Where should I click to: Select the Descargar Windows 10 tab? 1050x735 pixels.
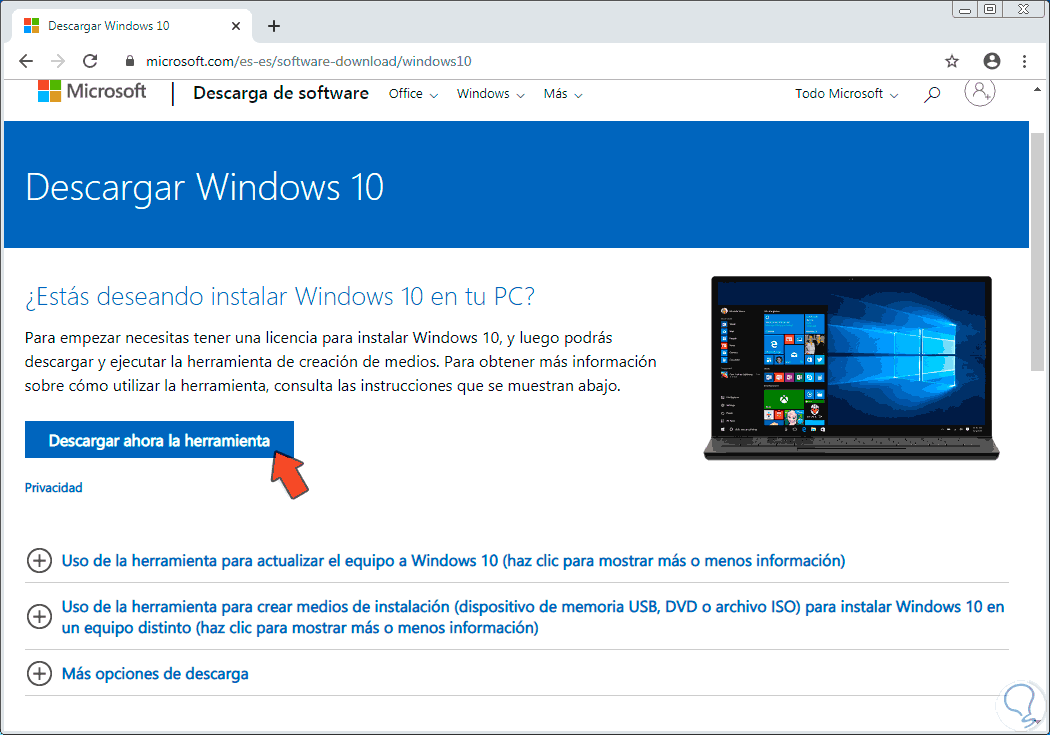(x=132, y=26)
